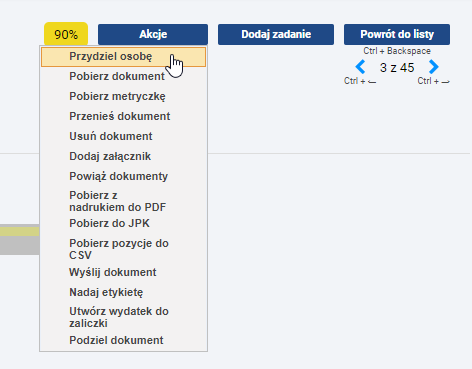This screenshot has height=369, width=472.
Task: Select Przydziel osobę menu entry
Action: tap(123, 57)
